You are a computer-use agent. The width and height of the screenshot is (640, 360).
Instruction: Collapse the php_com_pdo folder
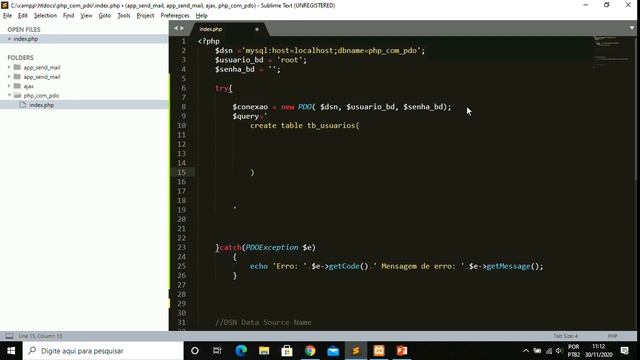(9, 95)
